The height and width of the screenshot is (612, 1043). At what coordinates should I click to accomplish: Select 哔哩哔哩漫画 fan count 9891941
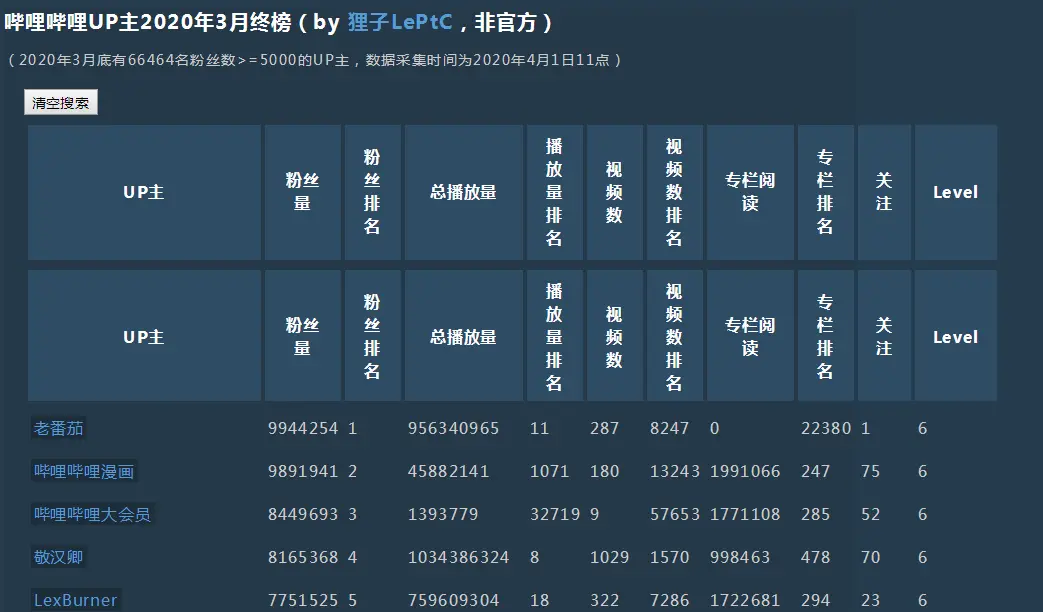303,472
